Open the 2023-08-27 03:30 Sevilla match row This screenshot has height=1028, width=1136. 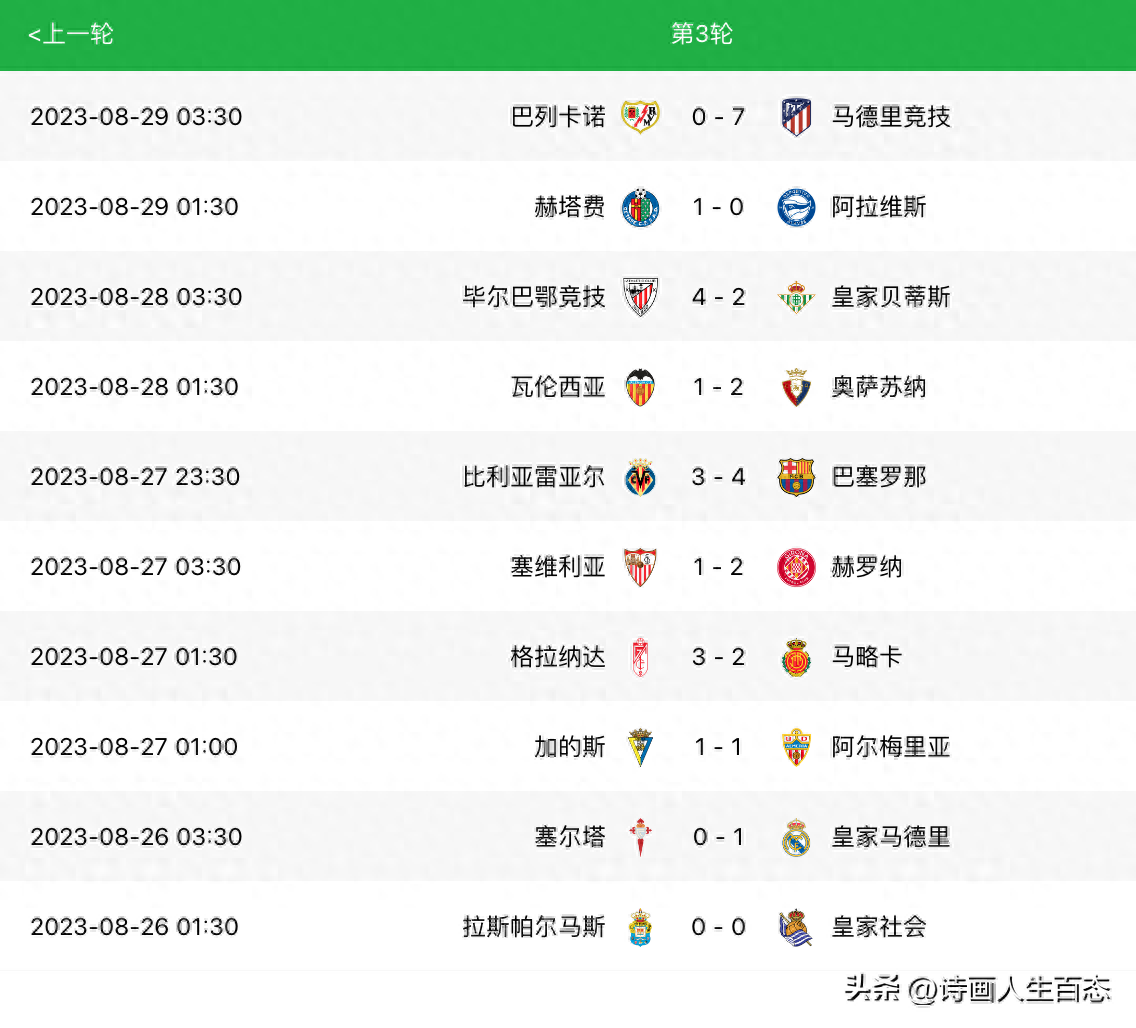568,567
